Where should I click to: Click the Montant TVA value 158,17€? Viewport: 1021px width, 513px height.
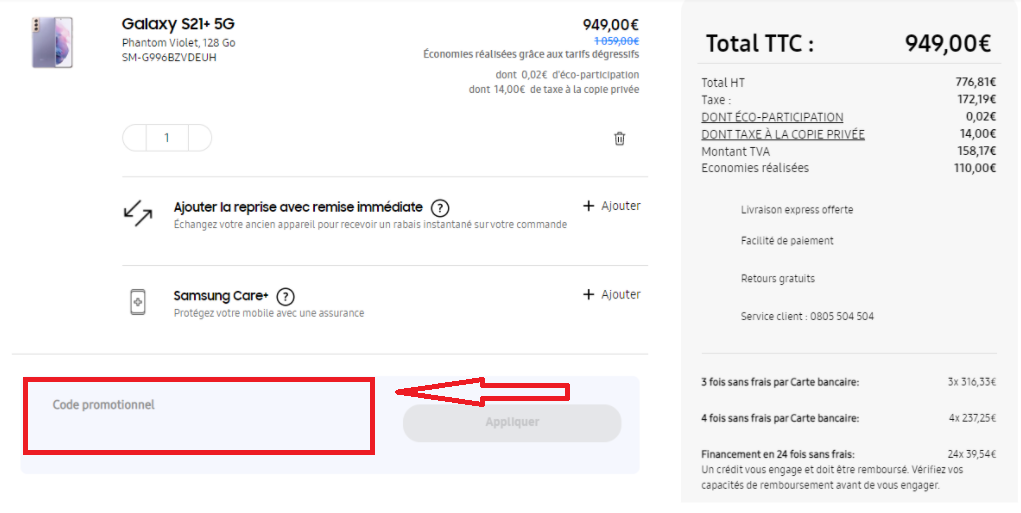pos(975,151)
